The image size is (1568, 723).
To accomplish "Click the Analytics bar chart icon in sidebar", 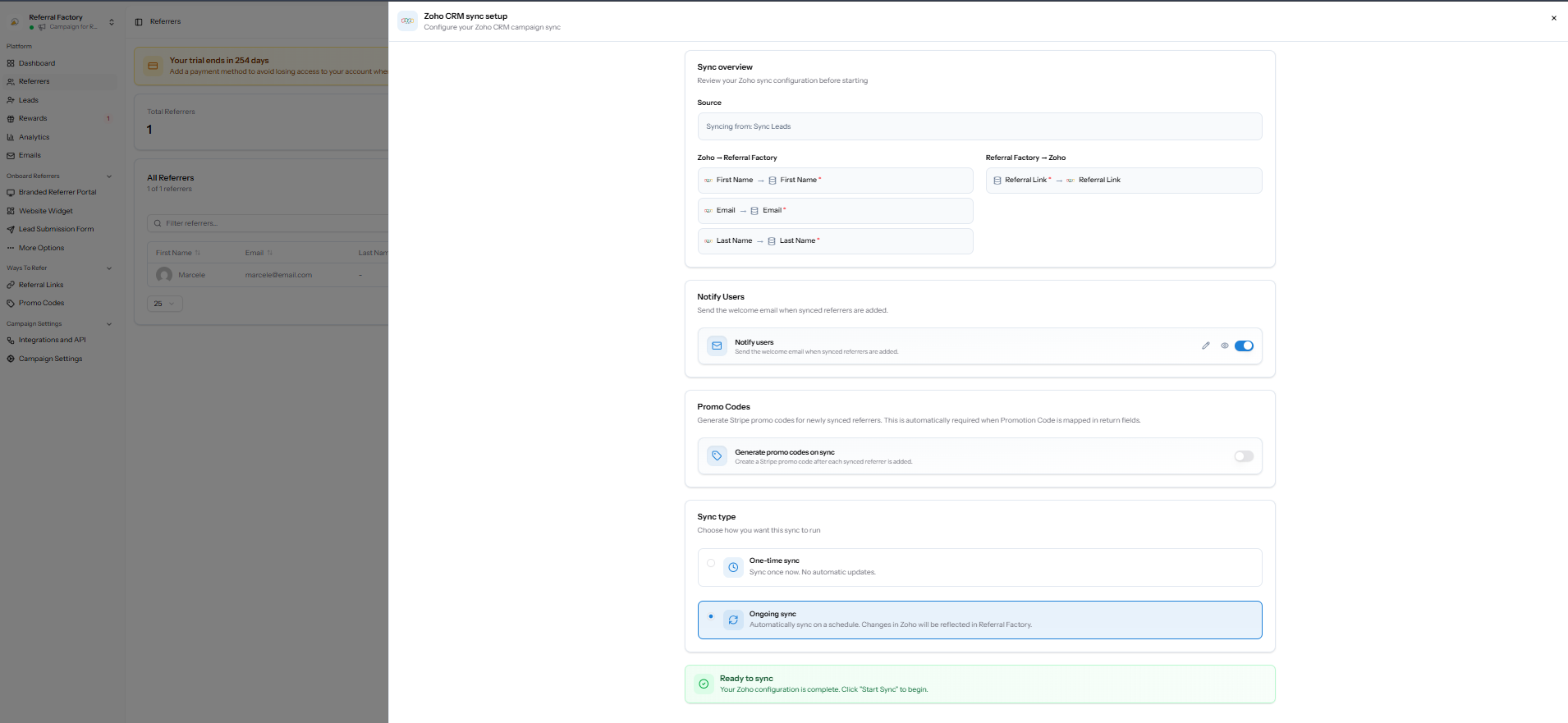I will (x=11, y=137).
